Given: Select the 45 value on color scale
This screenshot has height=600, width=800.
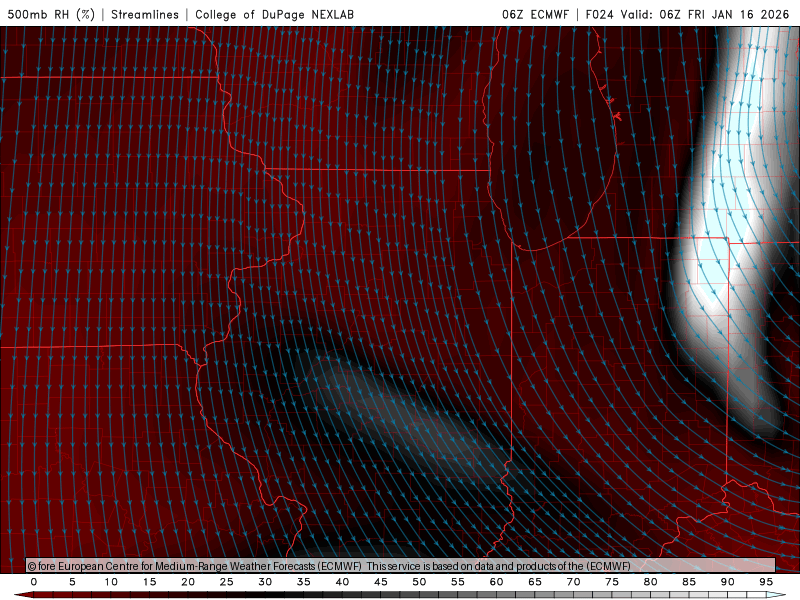Looking at the screenshot, I should pos(381,582).
